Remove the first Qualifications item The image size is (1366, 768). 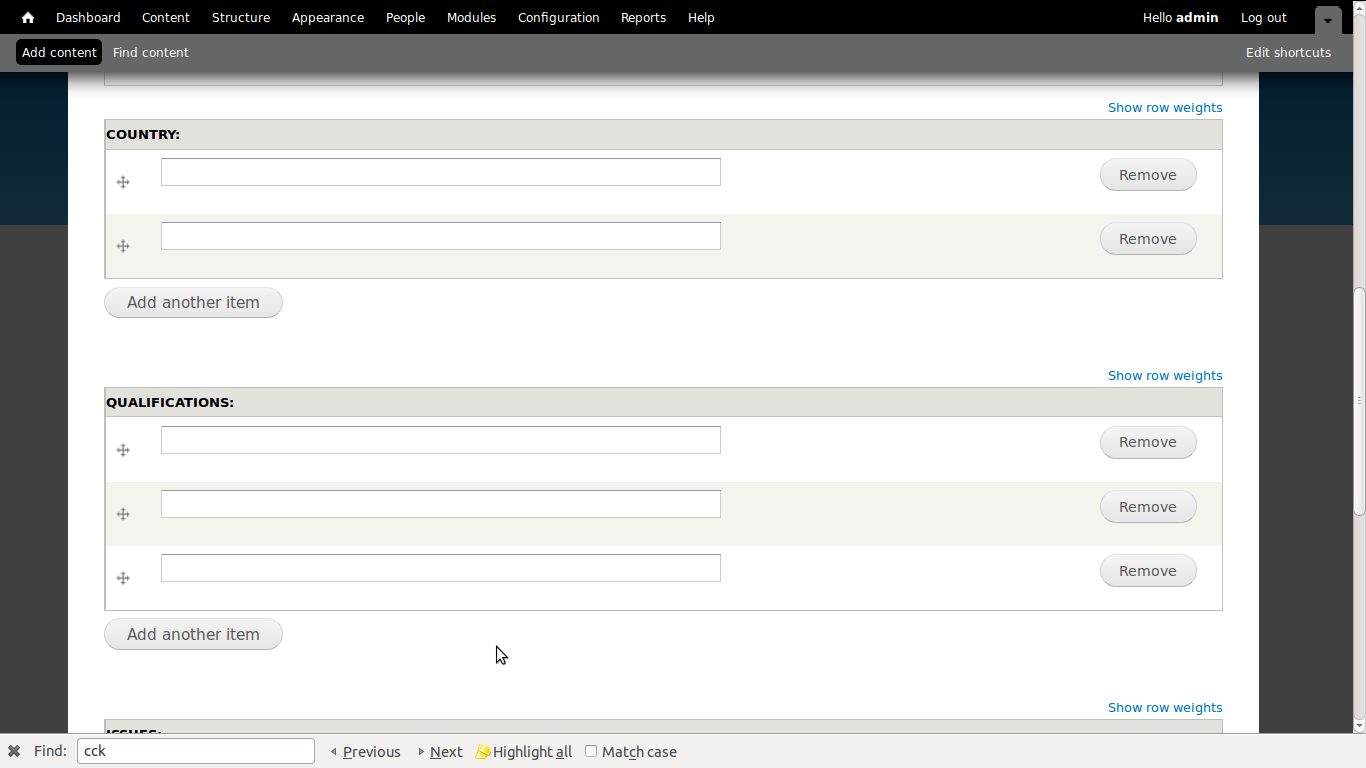[x=1148, y=443]
